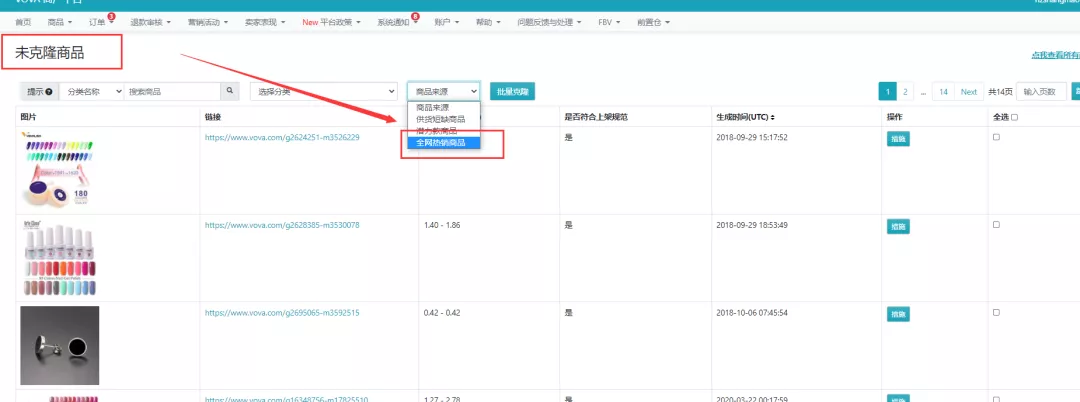Choose 商品来源 option in the open list
1080x402 pixels.
tap(444, 107)
